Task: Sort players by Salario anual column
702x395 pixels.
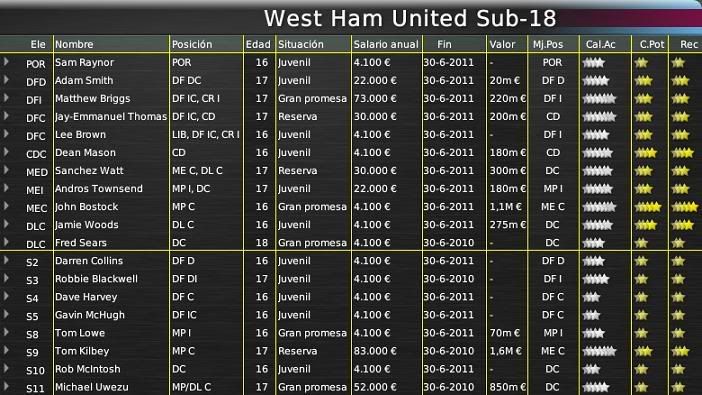Action: coord(386,44)
